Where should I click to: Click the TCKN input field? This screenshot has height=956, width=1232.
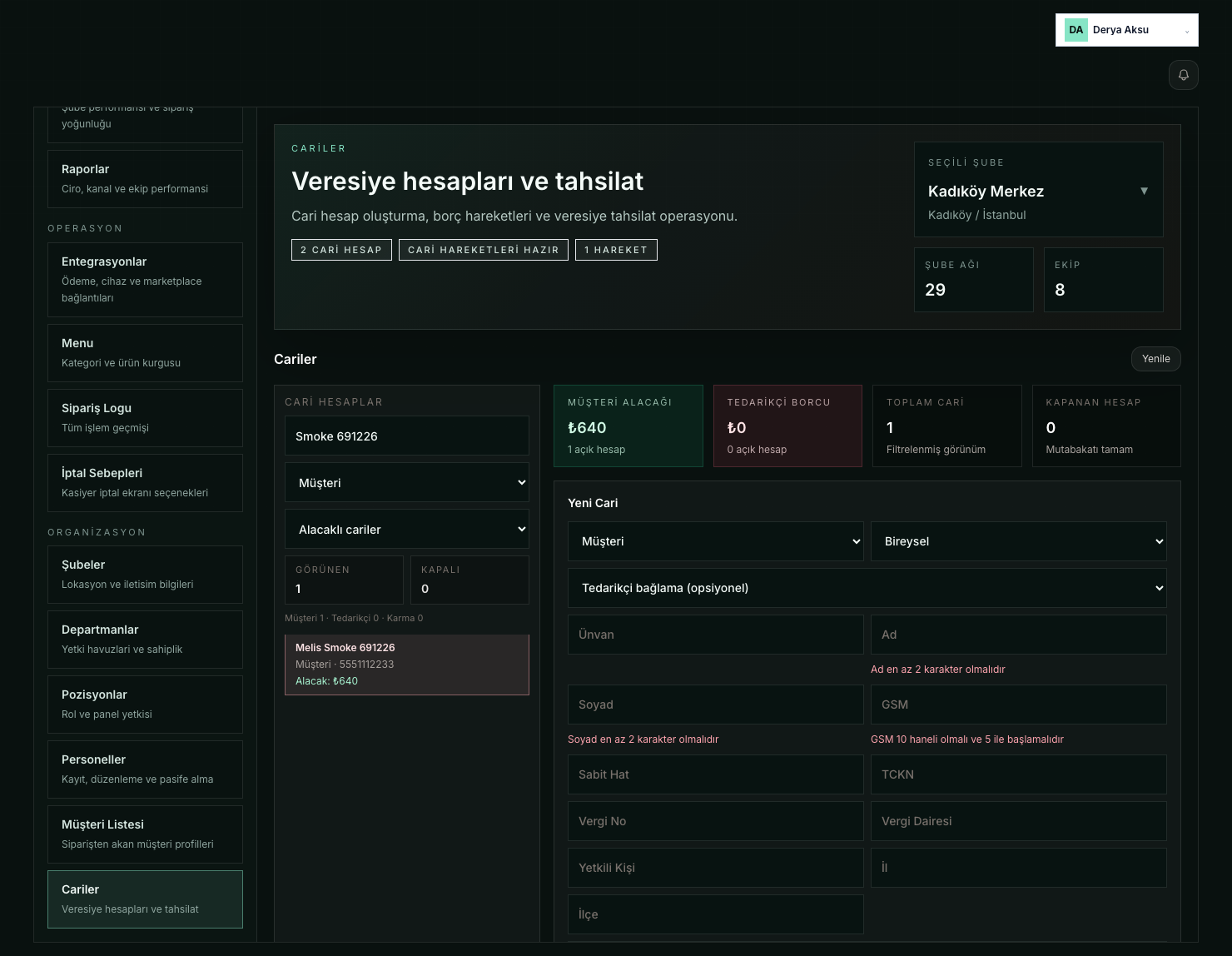click(1019, 774)
